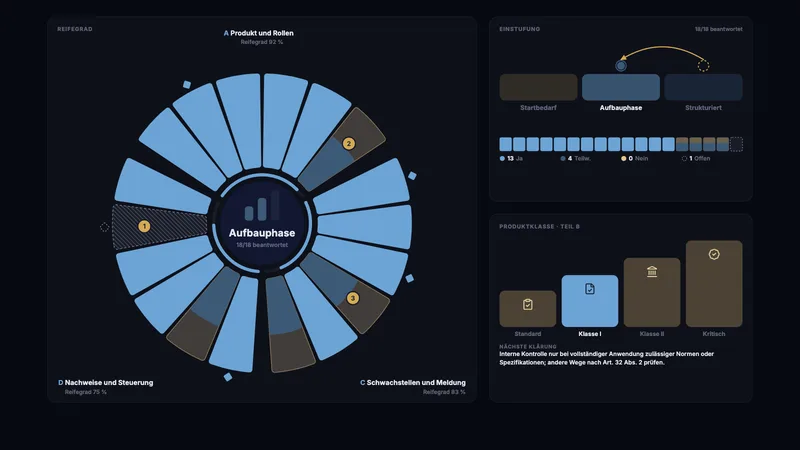Click the 'D Nachweise und Steuerung' section heading
Viewport: 800px width, 450px height.
(x=106, y=383)
